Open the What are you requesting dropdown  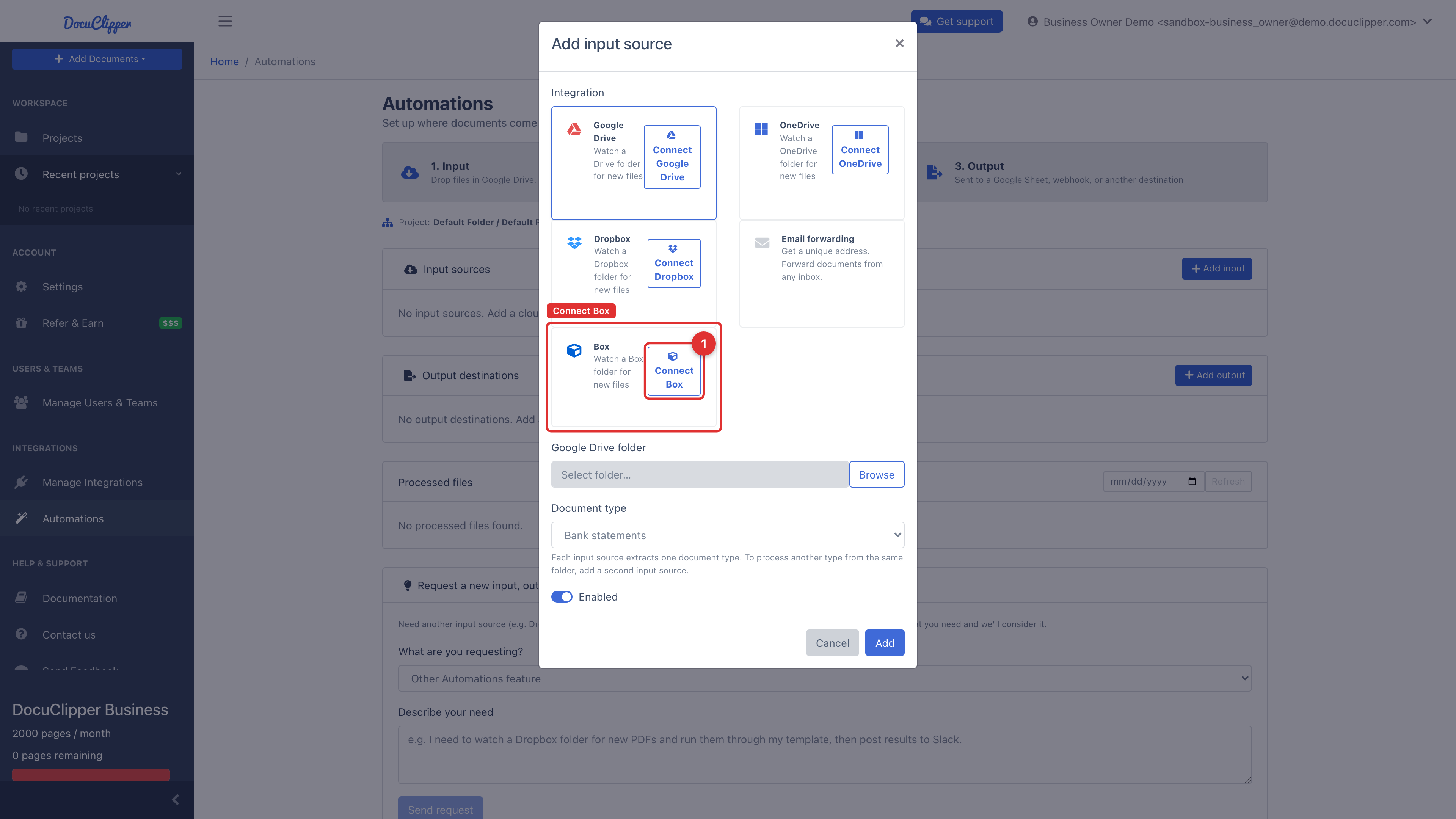click(x=825, y=678)
